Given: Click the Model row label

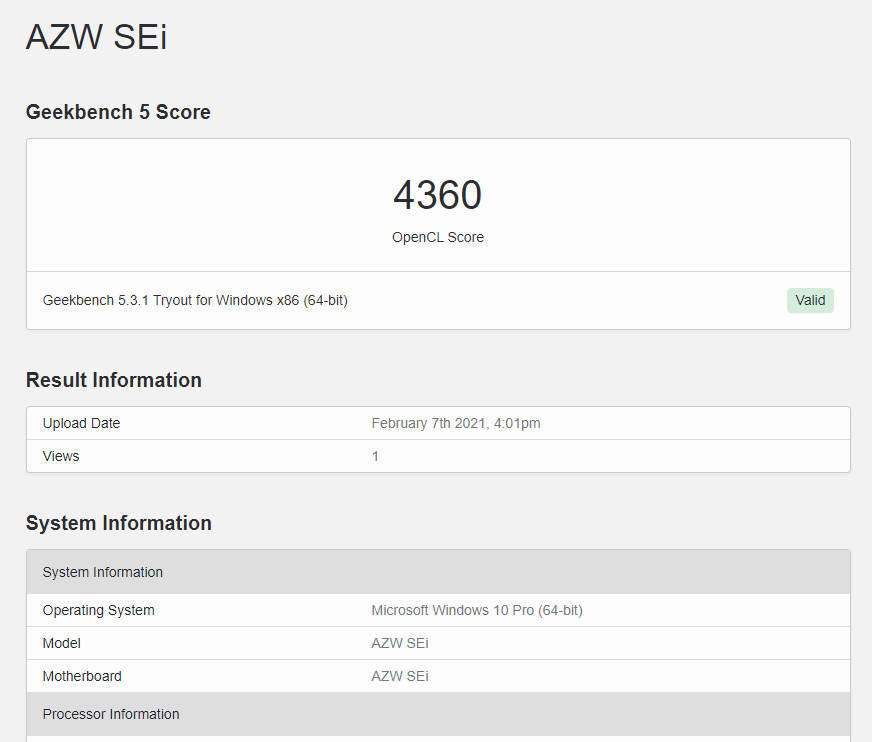Looking at the screenshot, I should coord(62,643).
